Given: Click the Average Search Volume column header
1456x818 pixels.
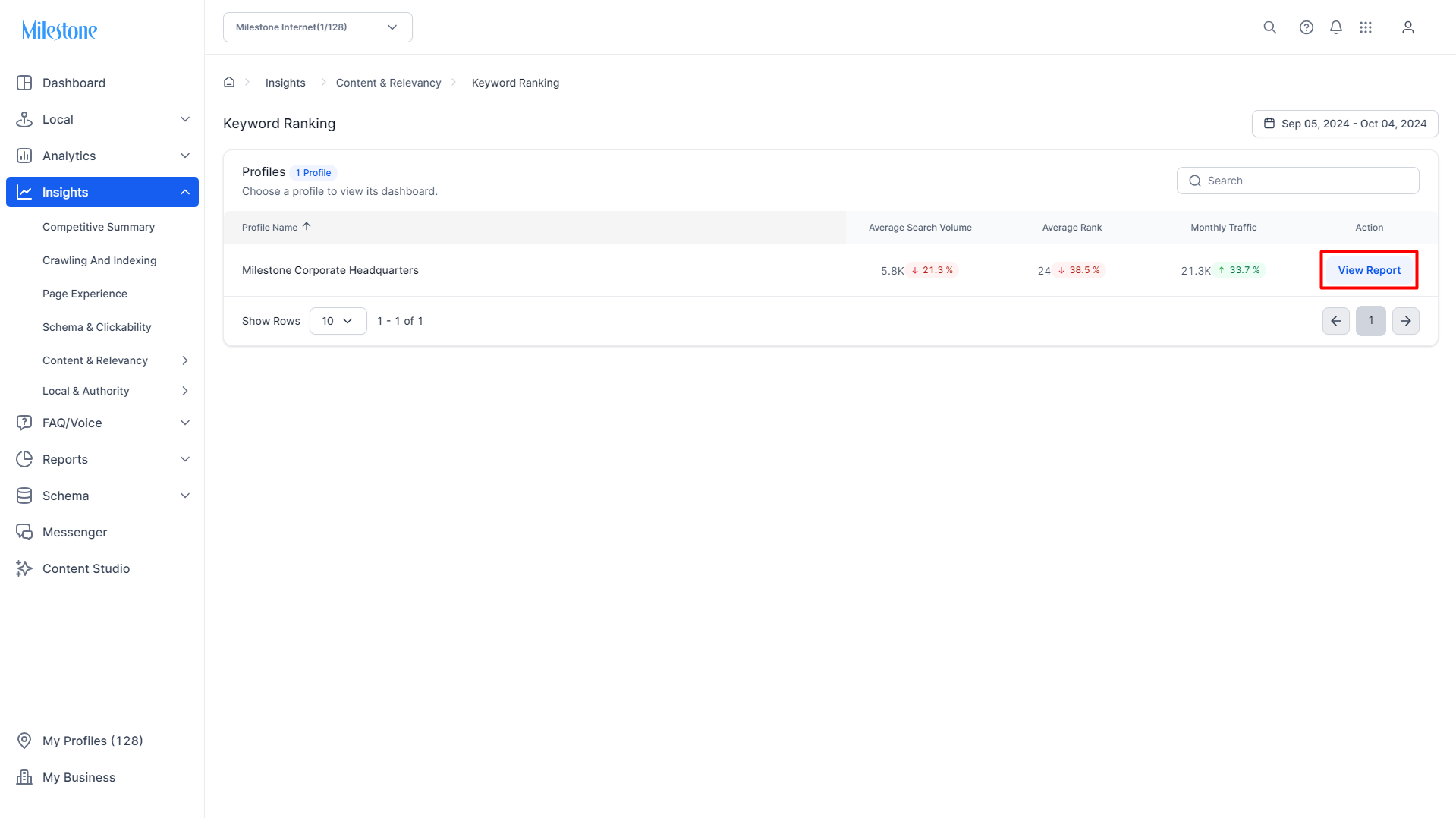Looking at the screenshot, I should [920, 228].
